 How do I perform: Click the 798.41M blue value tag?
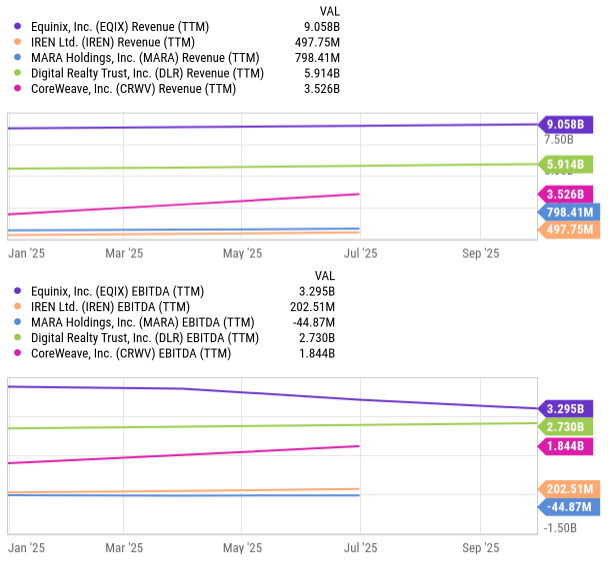568,212
